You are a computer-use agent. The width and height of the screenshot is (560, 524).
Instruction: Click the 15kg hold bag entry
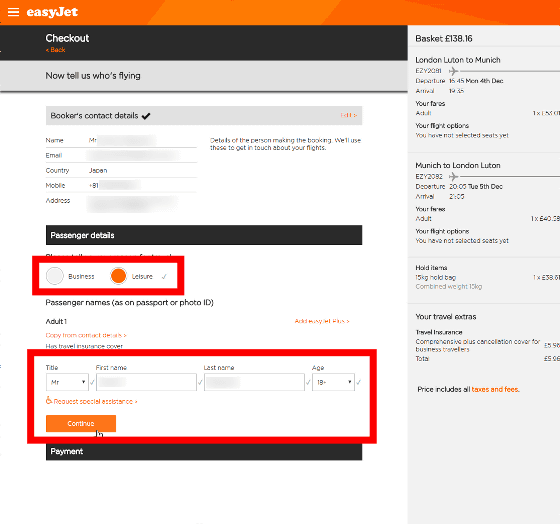(435, 278)
